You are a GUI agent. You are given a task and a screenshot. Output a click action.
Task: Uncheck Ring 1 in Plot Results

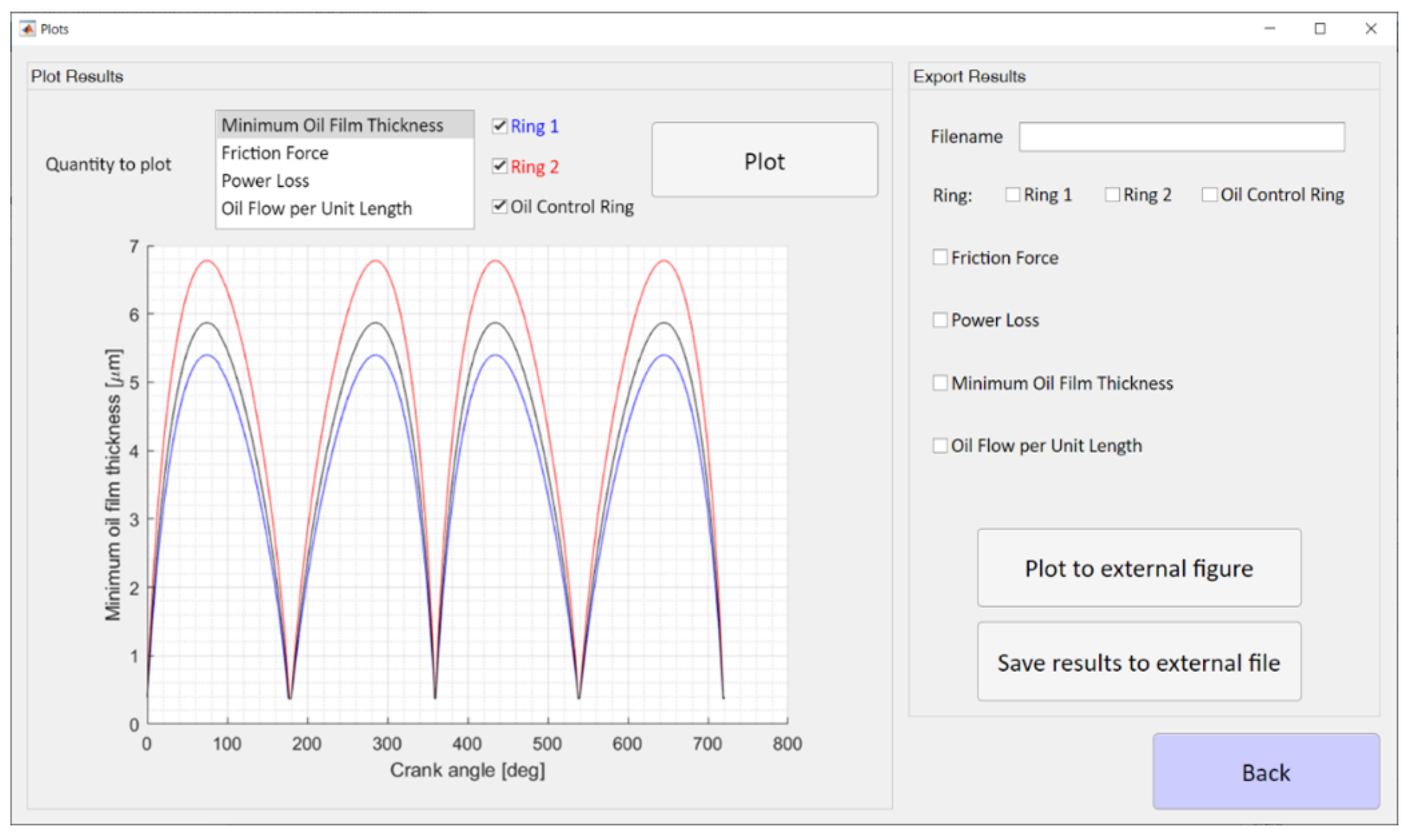point(499,125)
